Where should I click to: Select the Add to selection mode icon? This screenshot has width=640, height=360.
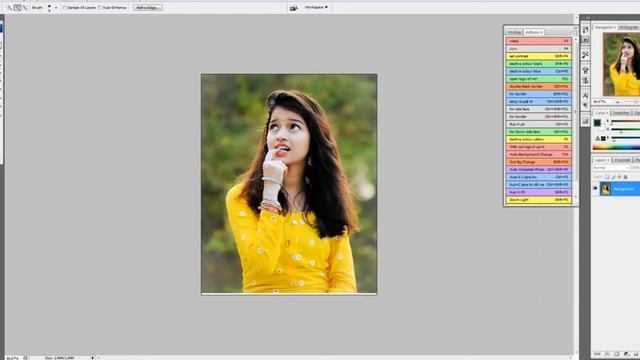click(18, 7)
